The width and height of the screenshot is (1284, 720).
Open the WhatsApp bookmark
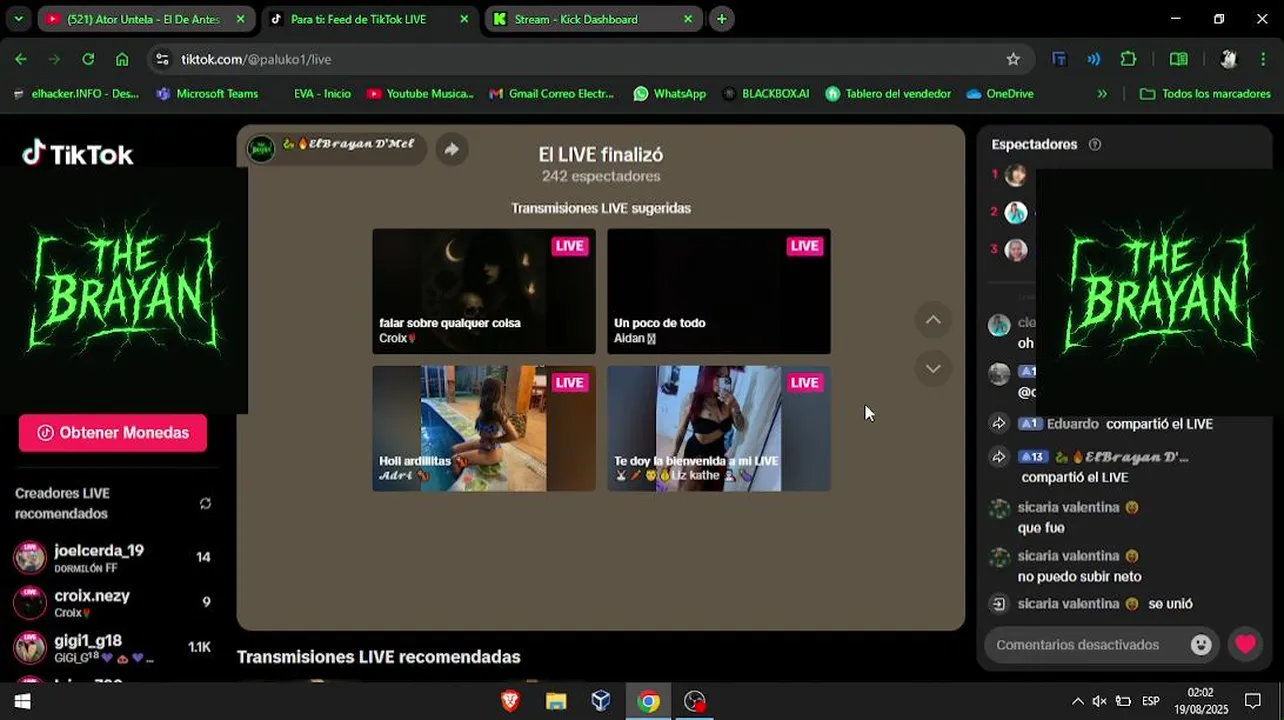pos(669,94)
